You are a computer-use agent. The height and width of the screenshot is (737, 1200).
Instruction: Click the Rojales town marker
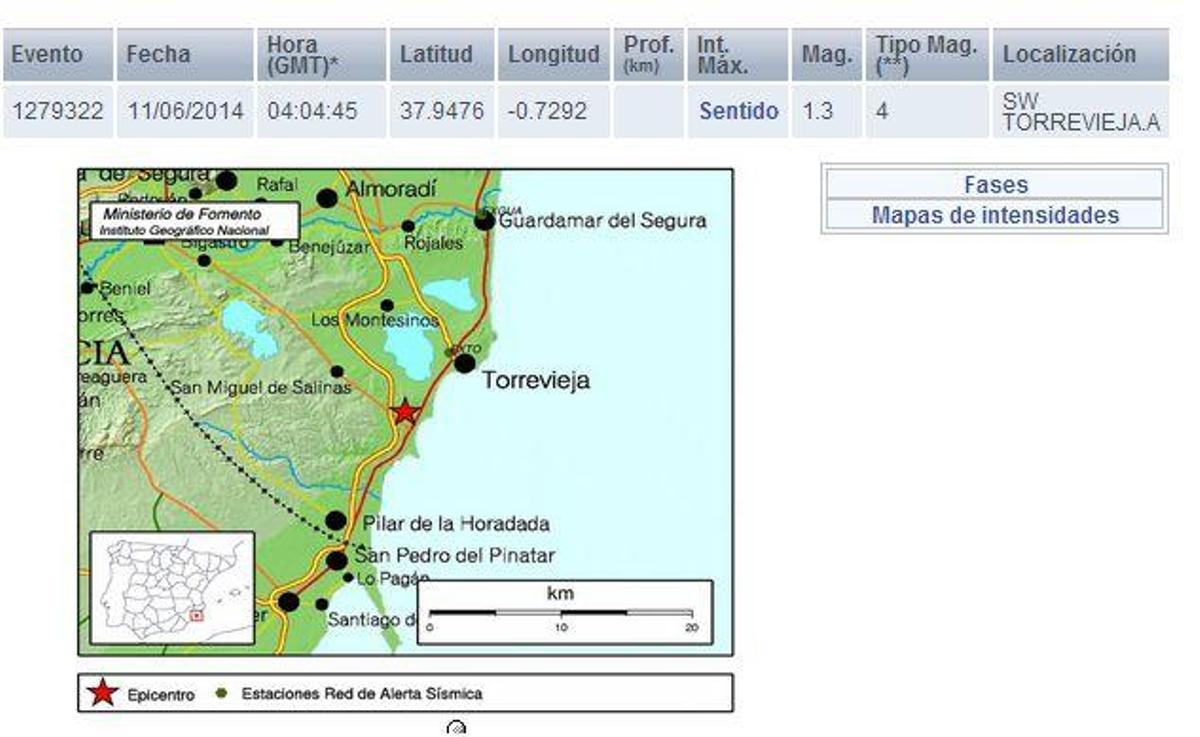coord(408,225)
